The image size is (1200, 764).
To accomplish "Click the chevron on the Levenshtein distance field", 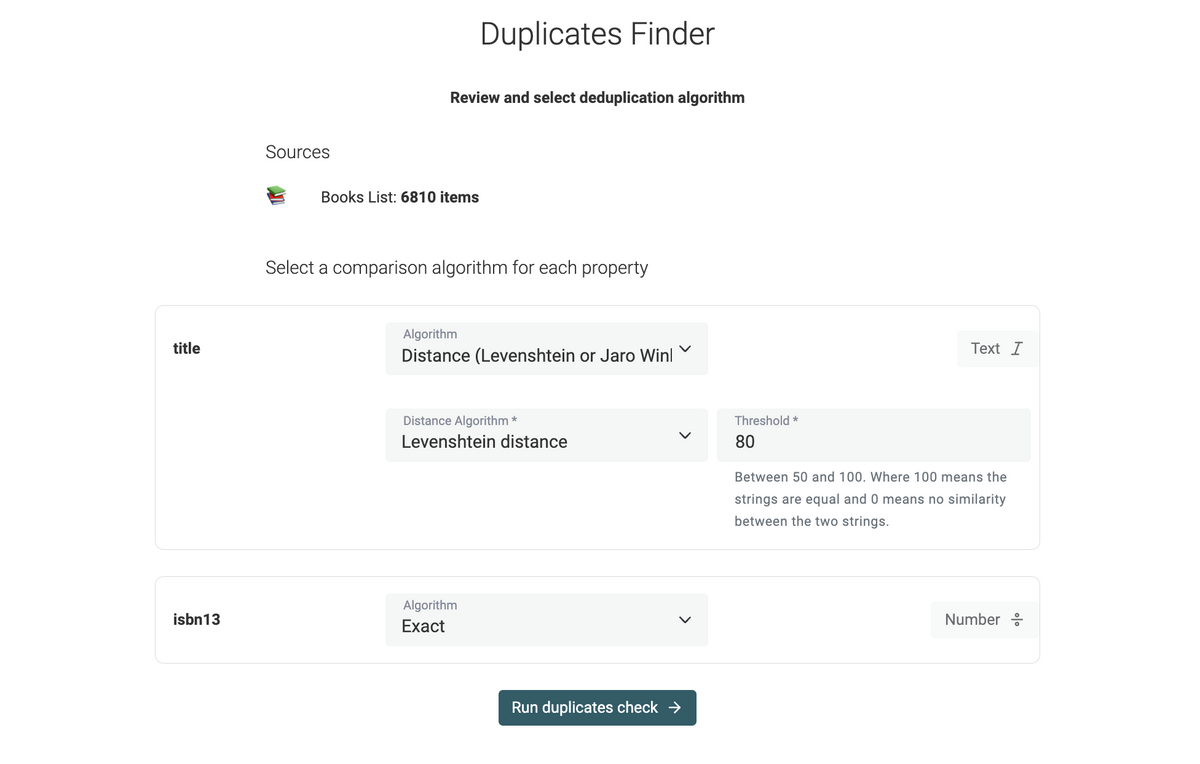I will (685, 436).
